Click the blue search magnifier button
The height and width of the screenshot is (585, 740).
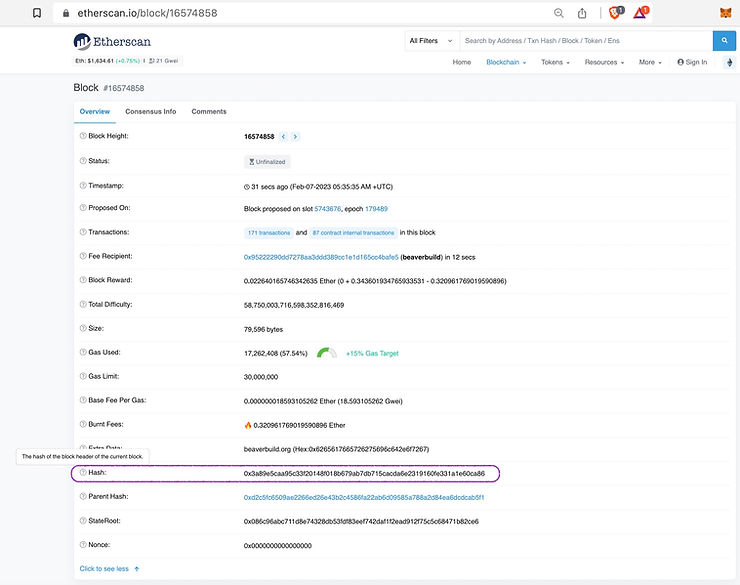(x=724, y=41)
